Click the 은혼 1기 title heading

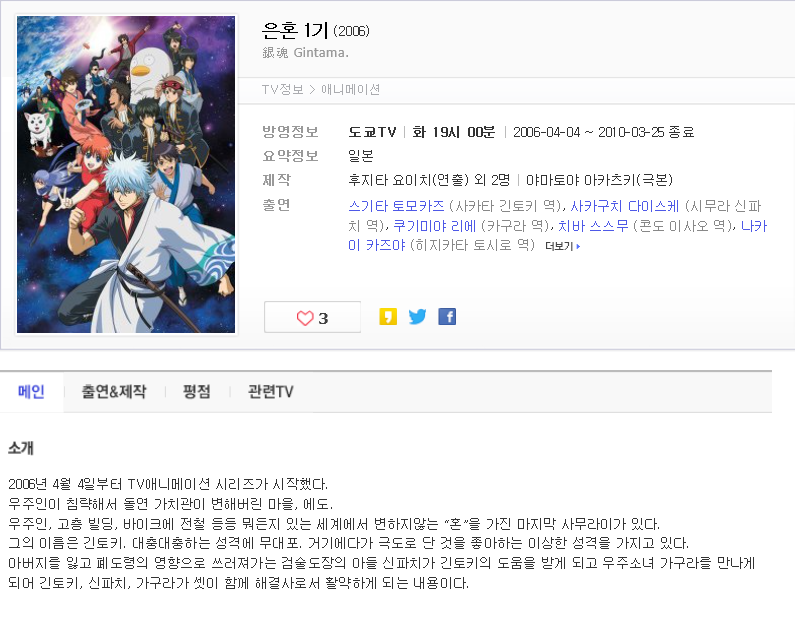[295, 31]
